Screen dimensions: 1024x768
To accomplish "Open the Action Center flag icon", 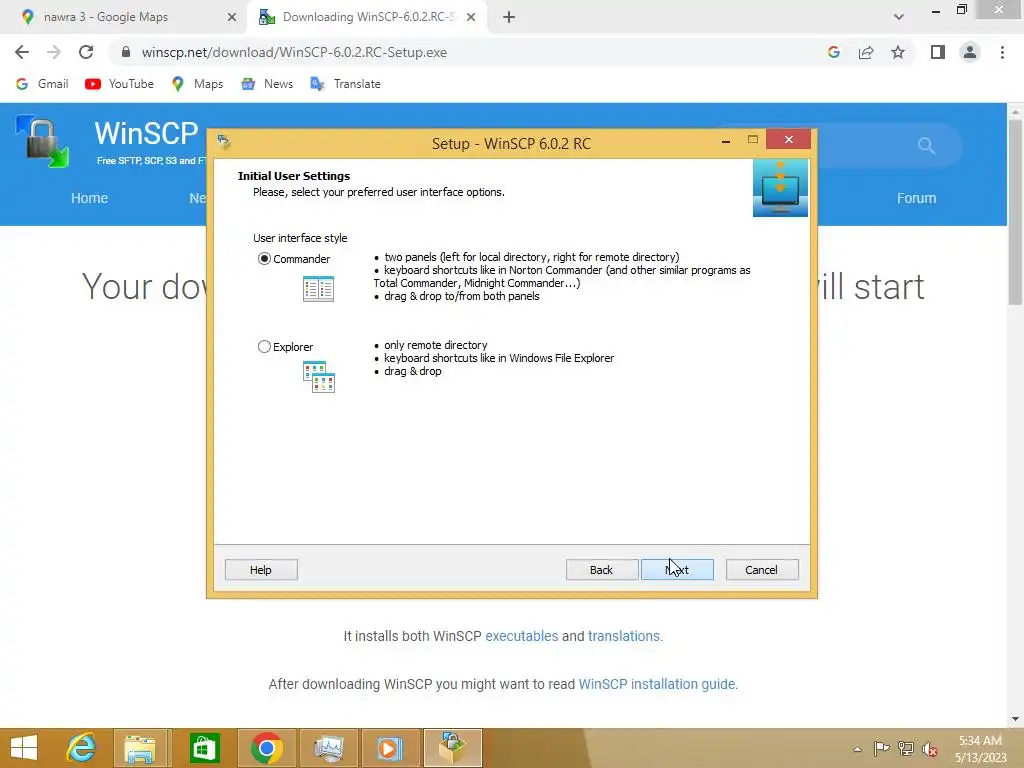I will point(881,749).
